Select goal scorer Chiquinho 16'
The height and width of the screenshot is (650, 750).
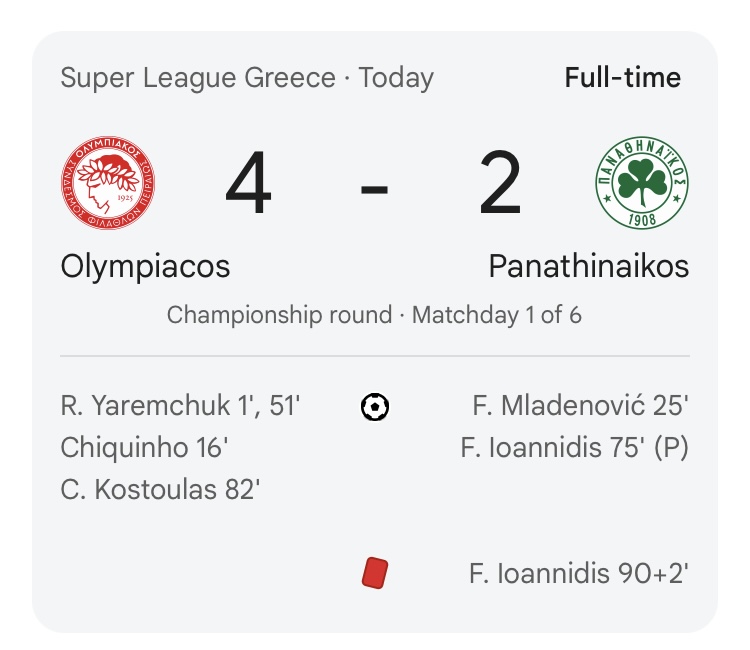144,448
